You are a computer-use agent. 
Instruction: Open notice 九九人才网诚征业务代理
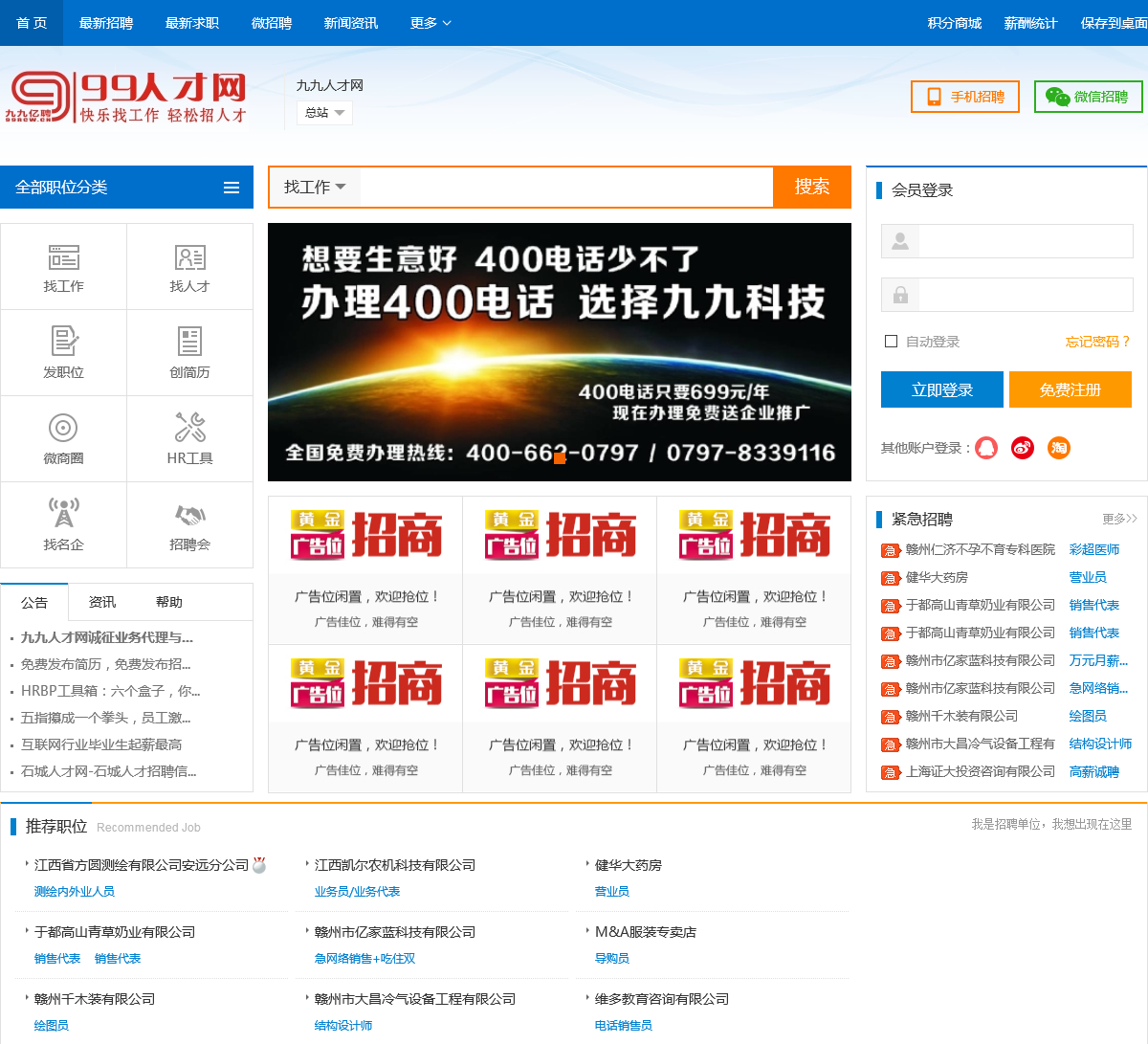click(x=107, y=637)
